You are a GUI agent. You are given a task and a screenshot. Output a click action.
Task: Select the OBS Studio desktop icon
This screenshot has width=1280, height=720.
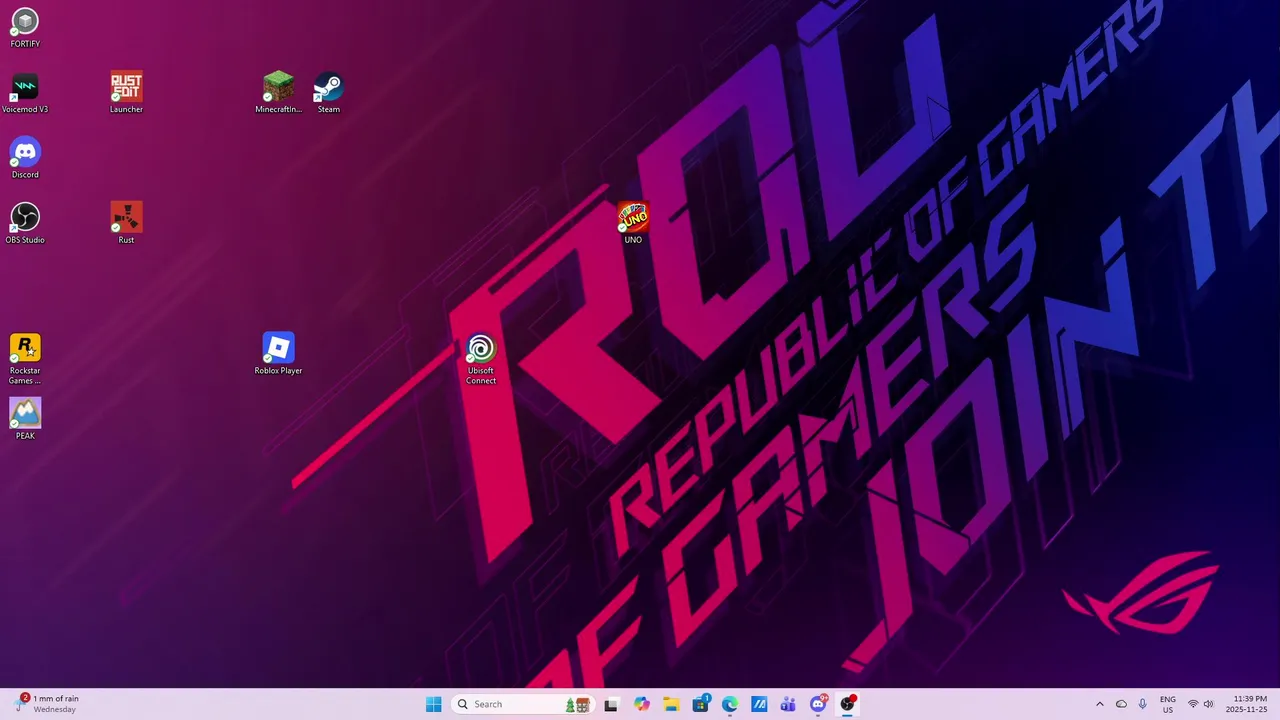click(25, 224)
